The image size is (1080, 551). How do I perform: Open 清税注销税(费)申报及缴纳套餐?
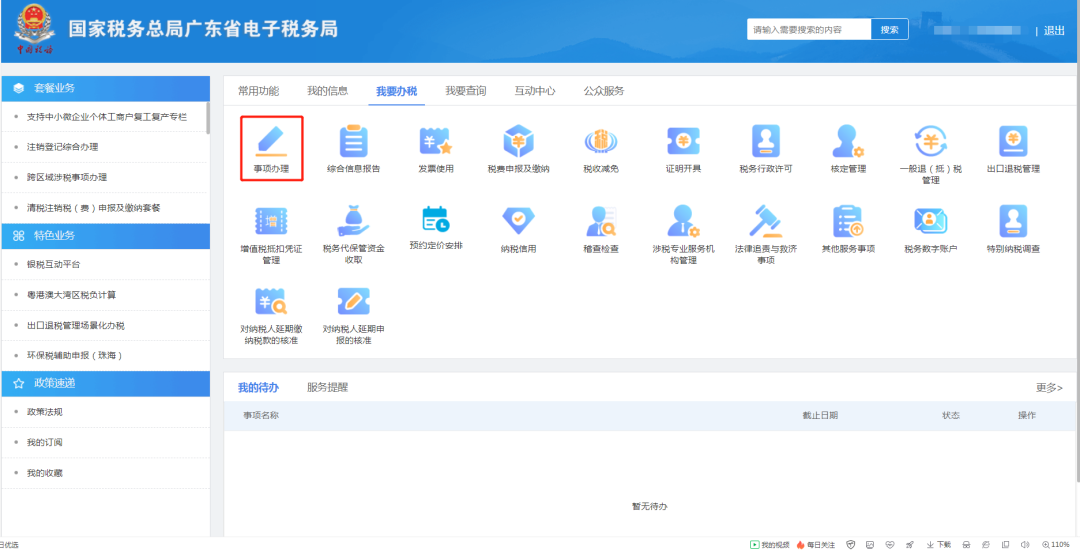coord(93,208)
